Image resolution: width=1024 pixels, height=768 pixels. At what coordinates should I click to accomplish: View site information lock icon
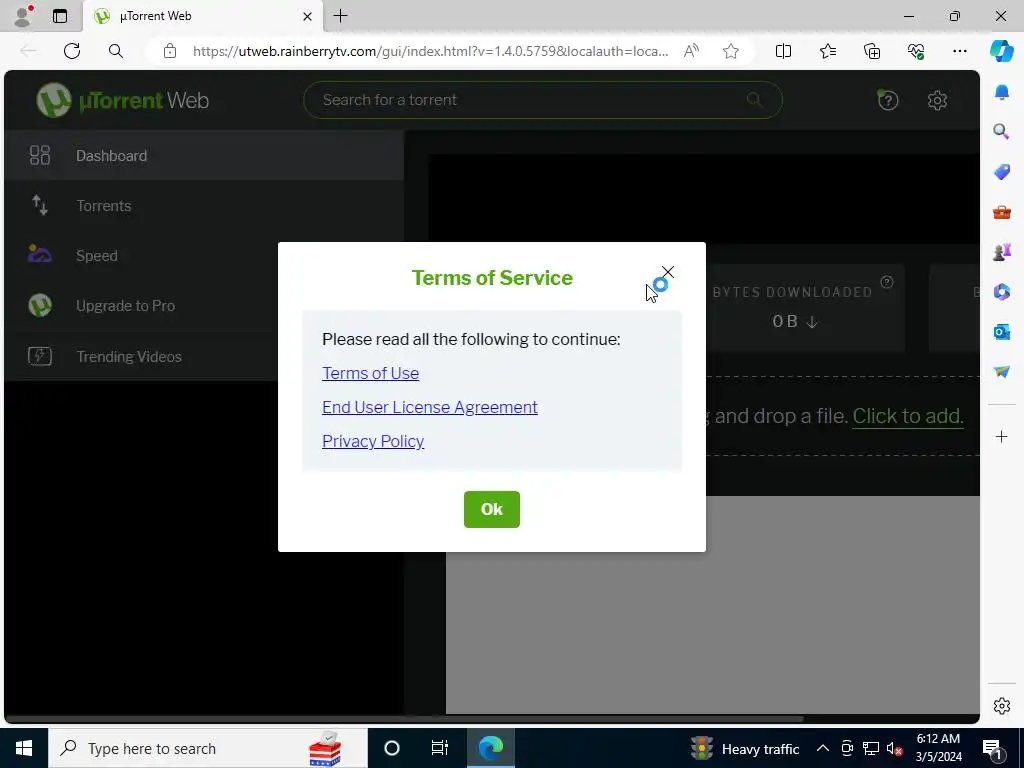[x=170, y=51]
